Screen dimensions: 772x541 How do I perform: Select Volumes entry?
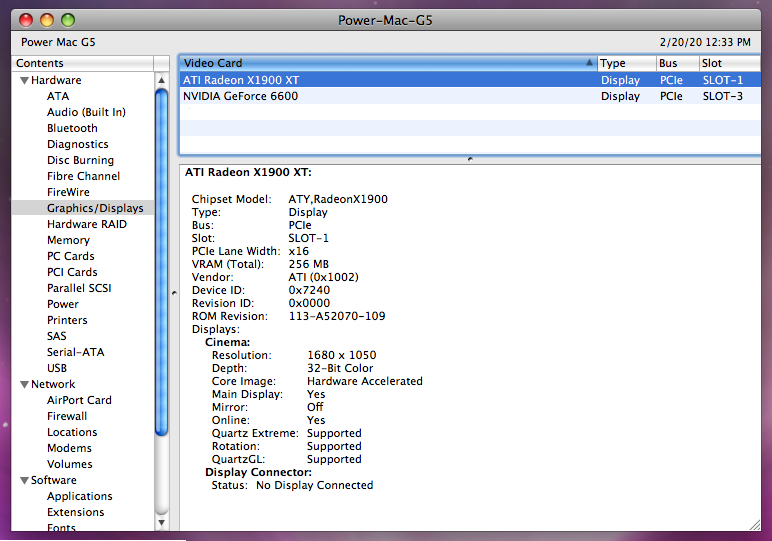[69, 464]
